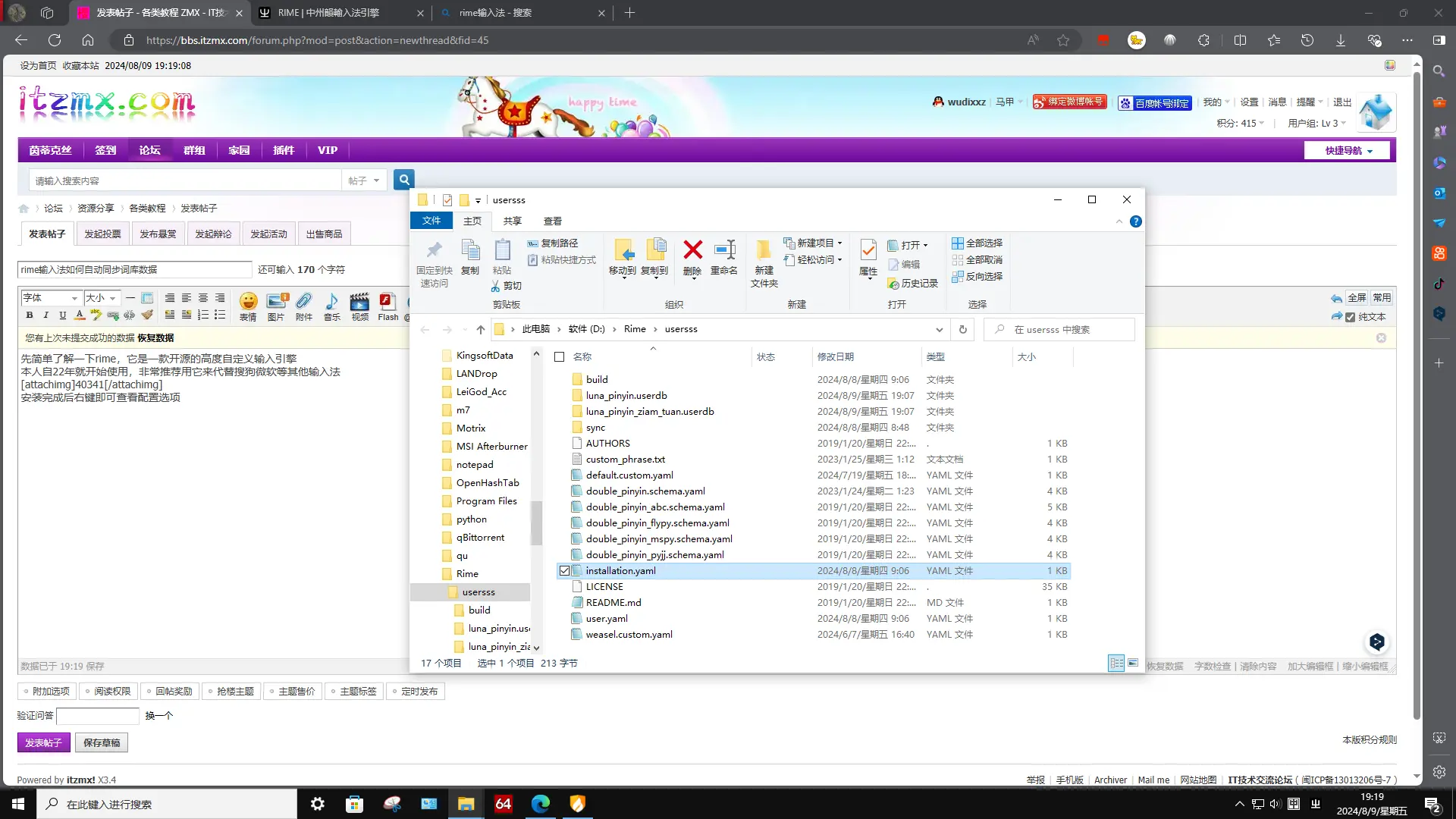Image resolution: width=1456 pixels, height=819 pixels.
Task: Open the 快捷导航 quick navigation dropdown
Action: (x=1348, y=151)
